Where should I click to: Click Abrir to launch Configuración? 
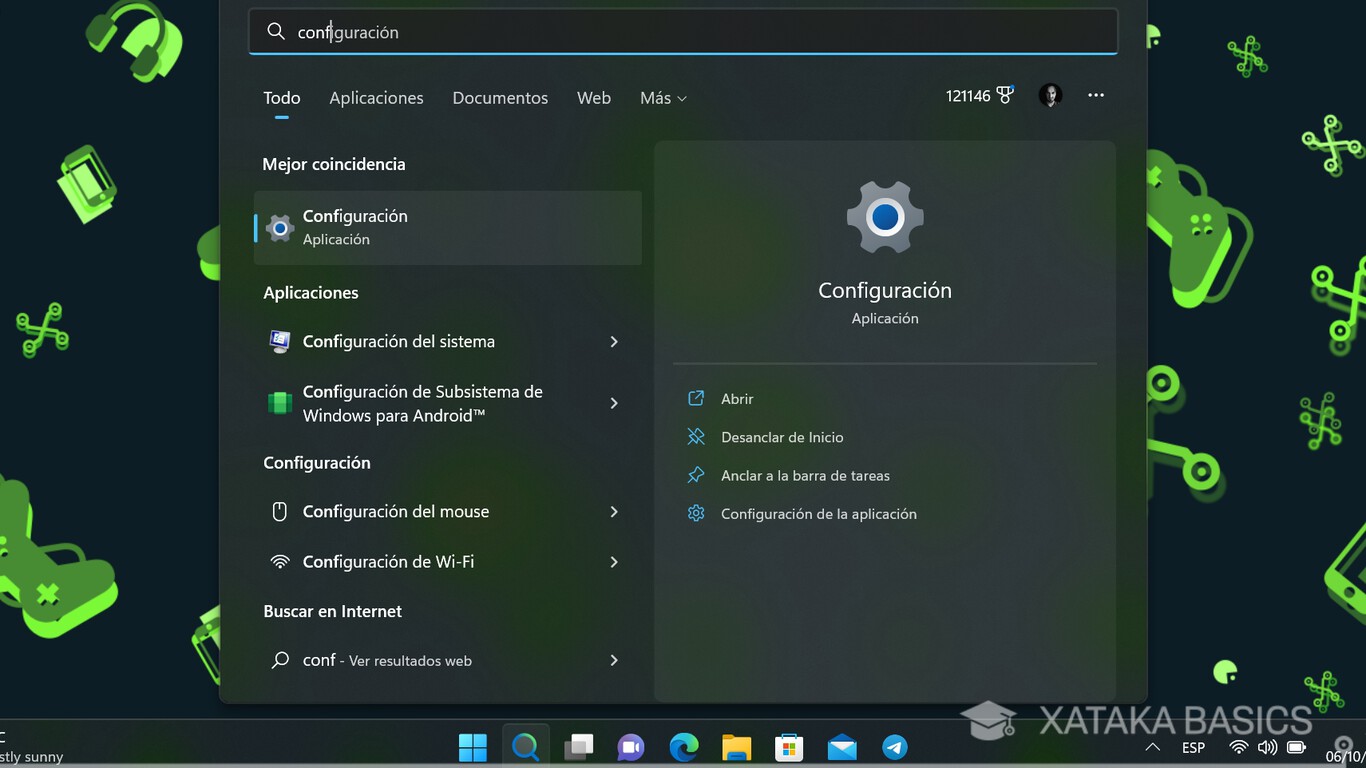735,398
